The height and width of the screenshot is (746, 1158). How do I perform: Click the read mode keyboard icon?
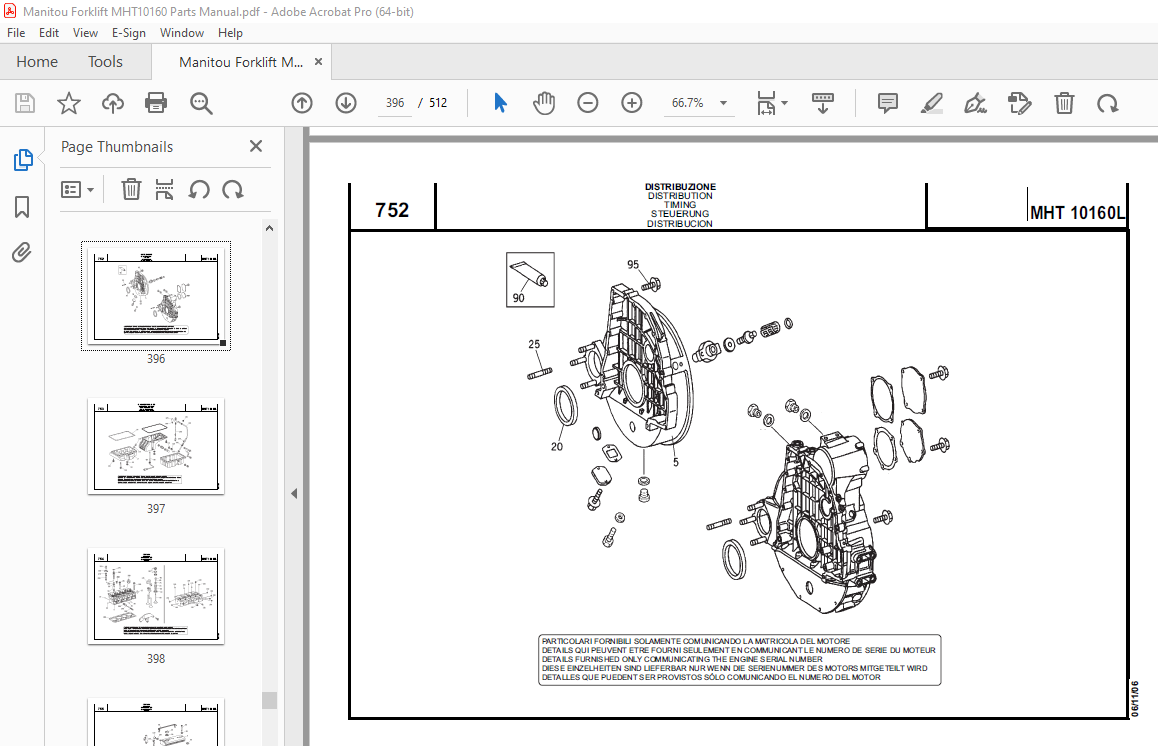click(823, 103)
